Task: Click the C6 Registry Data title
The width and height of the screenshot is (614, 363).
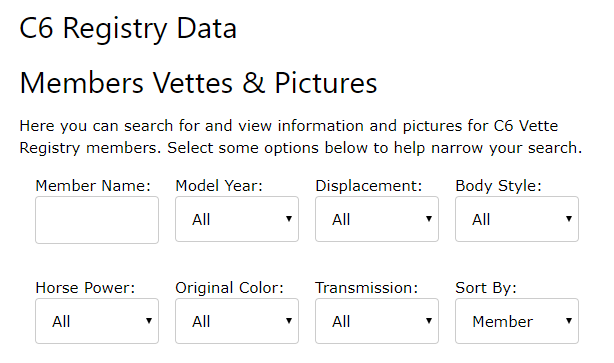Action: 128,29
